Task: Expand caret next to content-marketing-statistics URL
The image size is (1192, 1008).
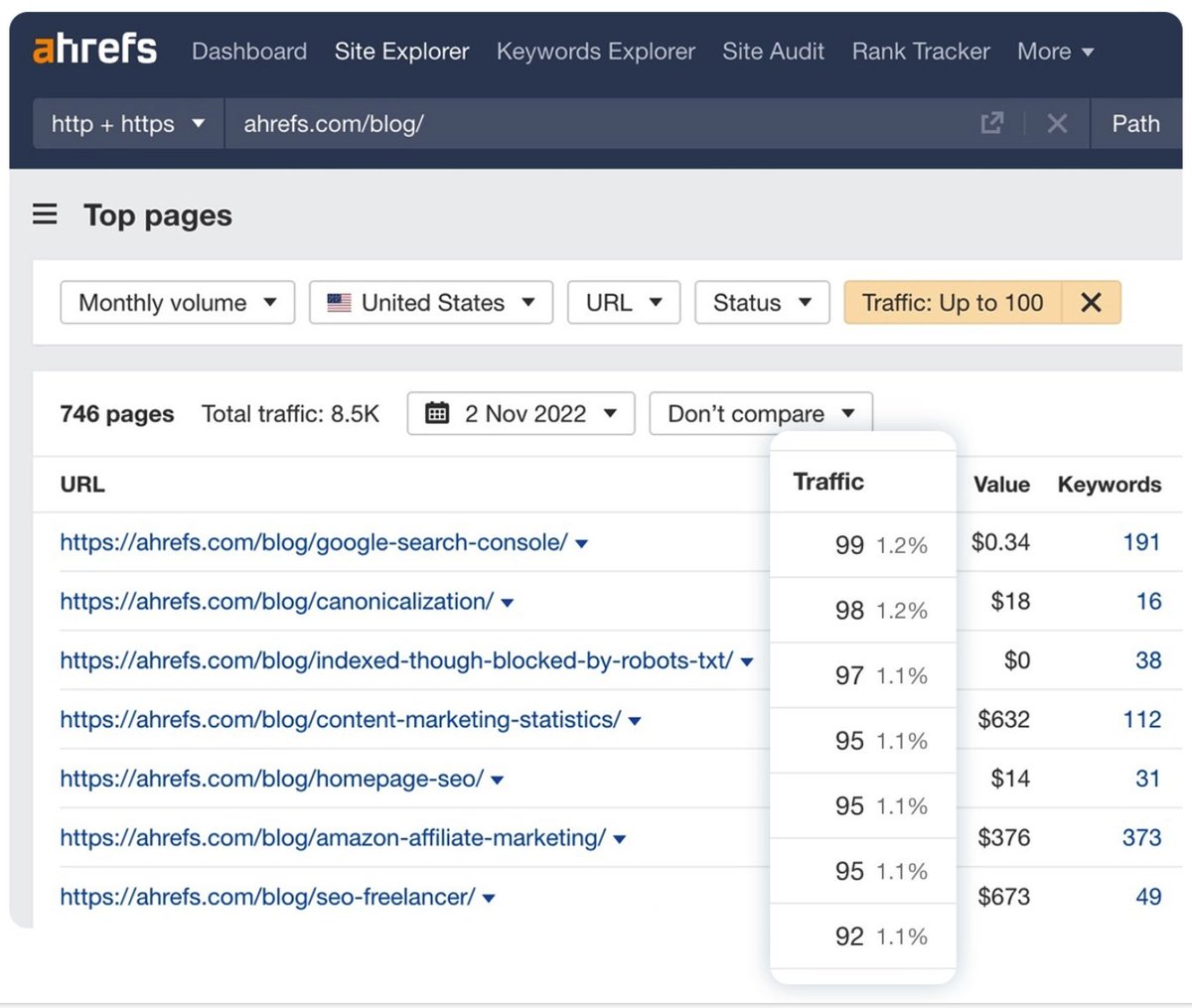Action: [x=635, y=721]
